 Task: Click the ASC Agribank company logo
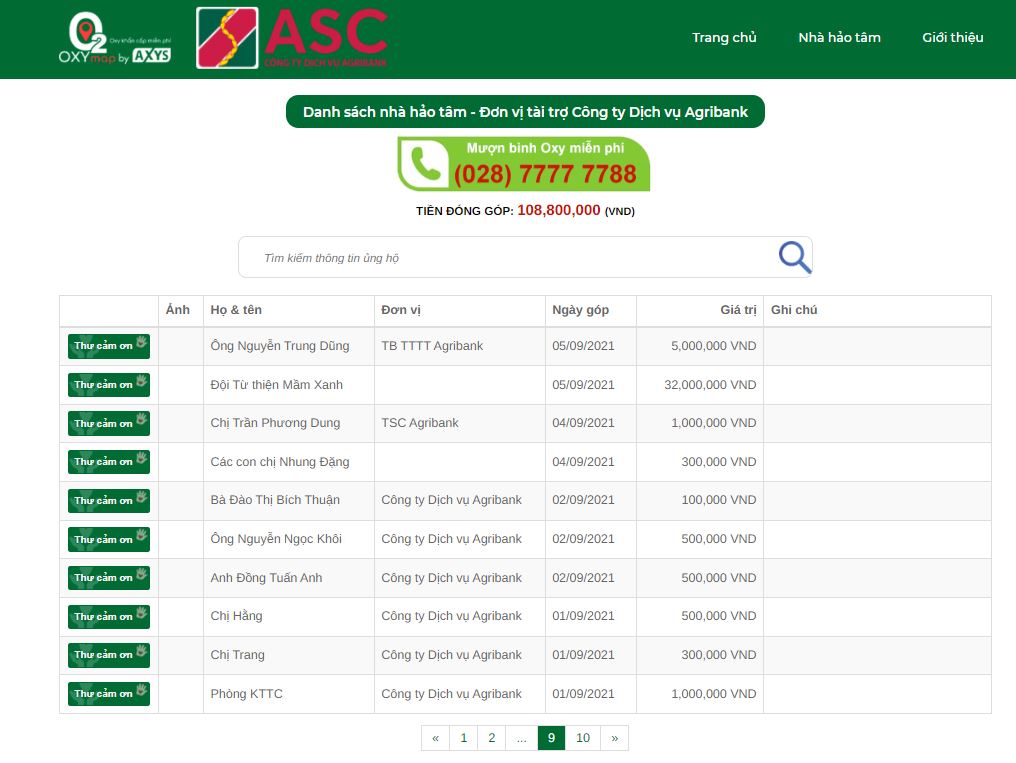coord(292,38)
